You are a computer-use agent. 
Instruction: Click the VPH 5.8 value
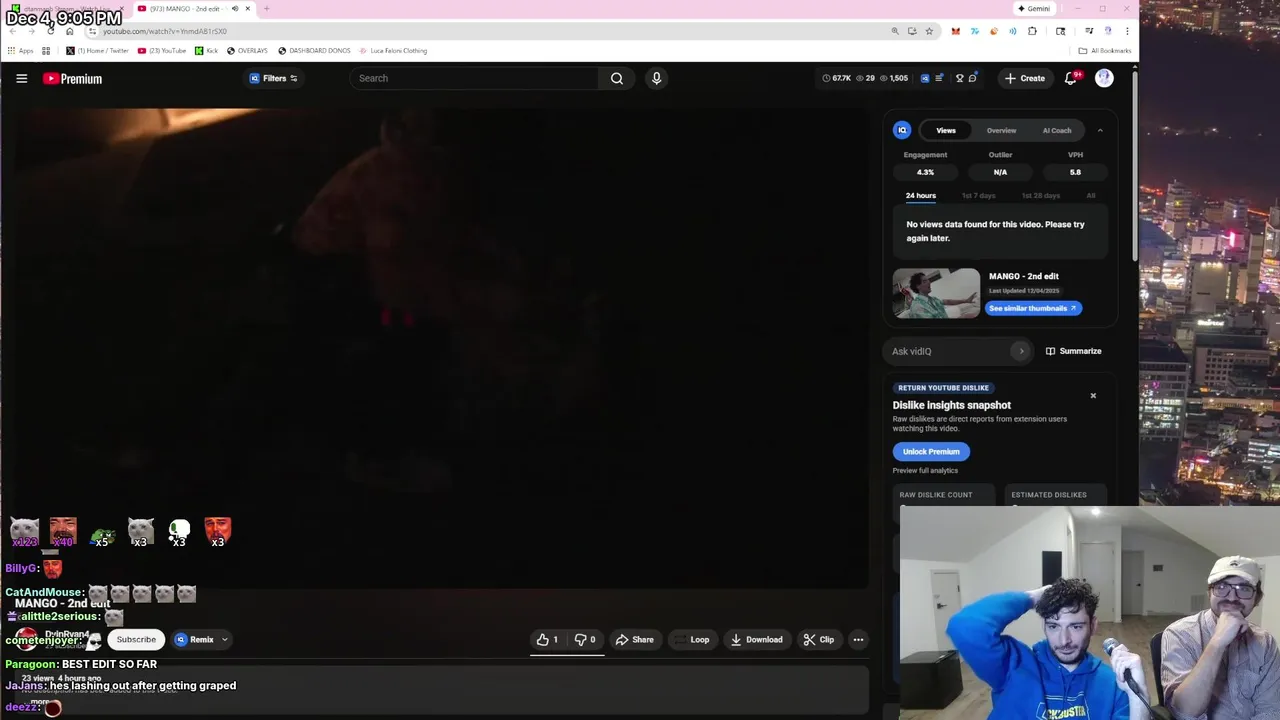[x=1075, y=172]
